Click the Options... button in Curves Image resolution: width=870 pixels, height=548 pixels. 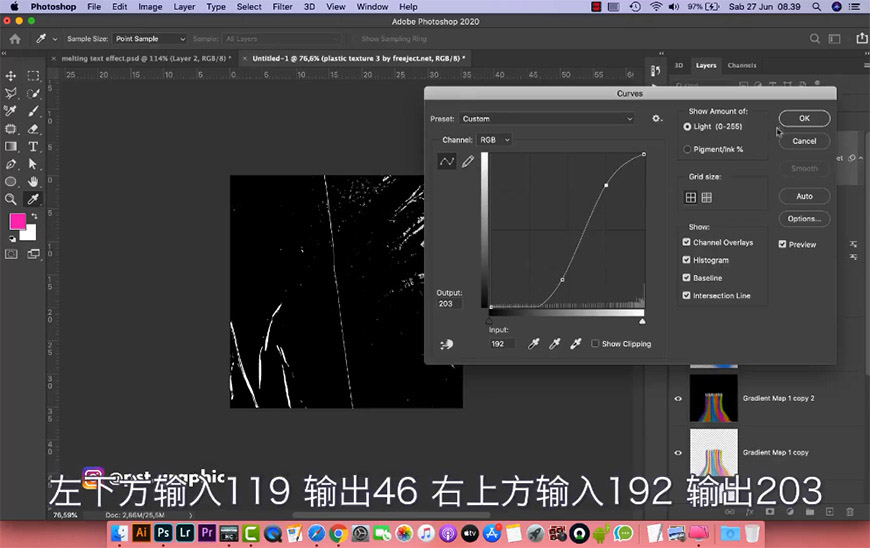tap(805, 219)
